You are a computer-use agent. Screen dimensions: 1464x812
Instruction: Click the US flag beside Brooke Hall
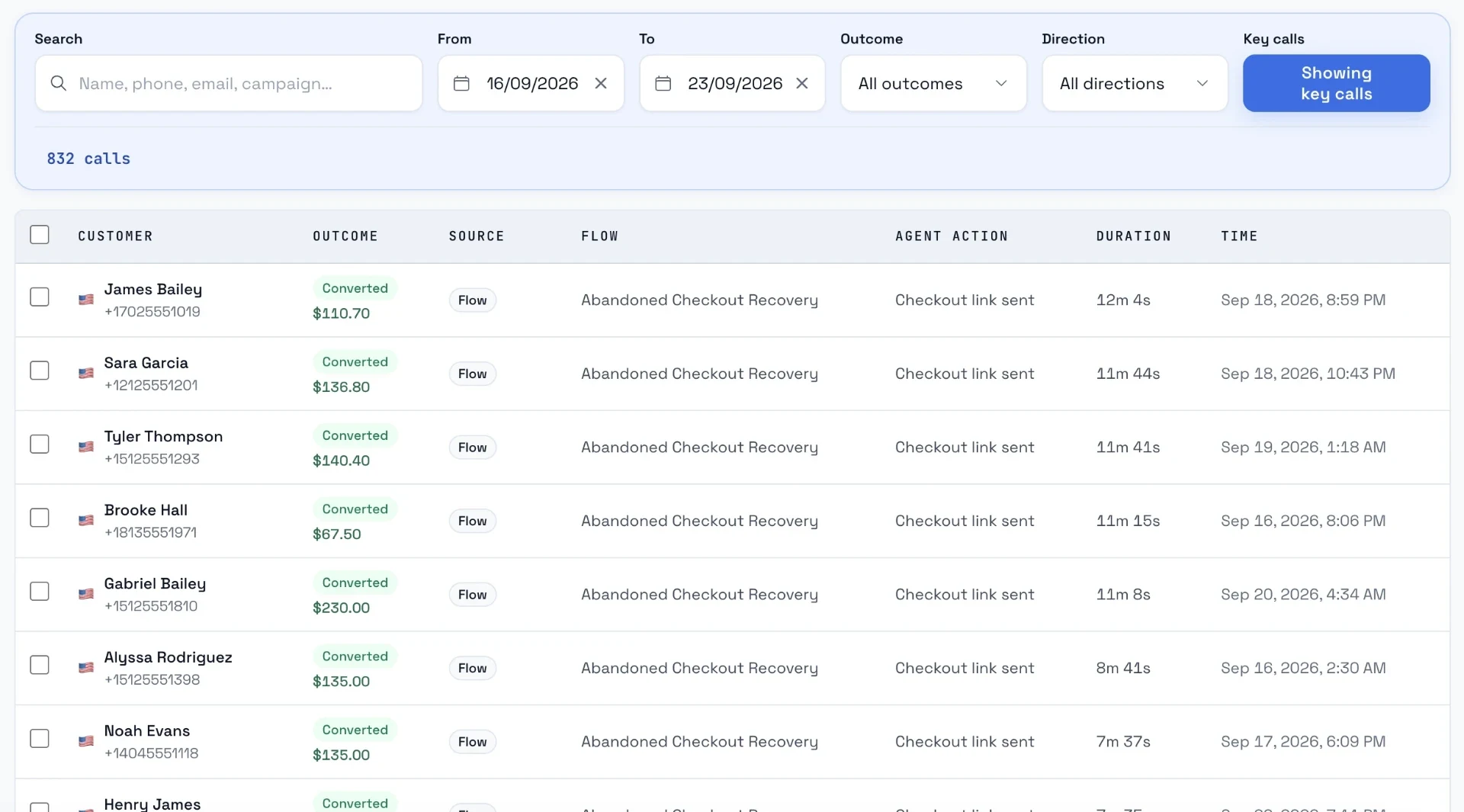pyautogui.click(x=86, y=521)
